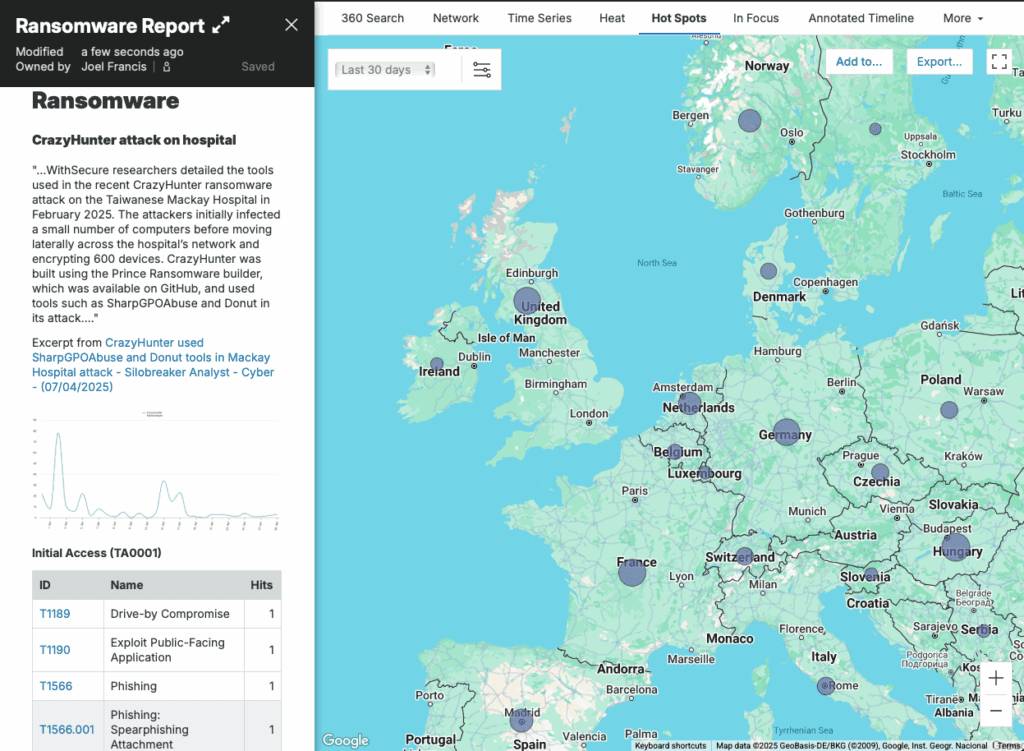Screen dimensions: 1024x751
Task: Click the France hot spot circle
Action: (x=632, y=572)
